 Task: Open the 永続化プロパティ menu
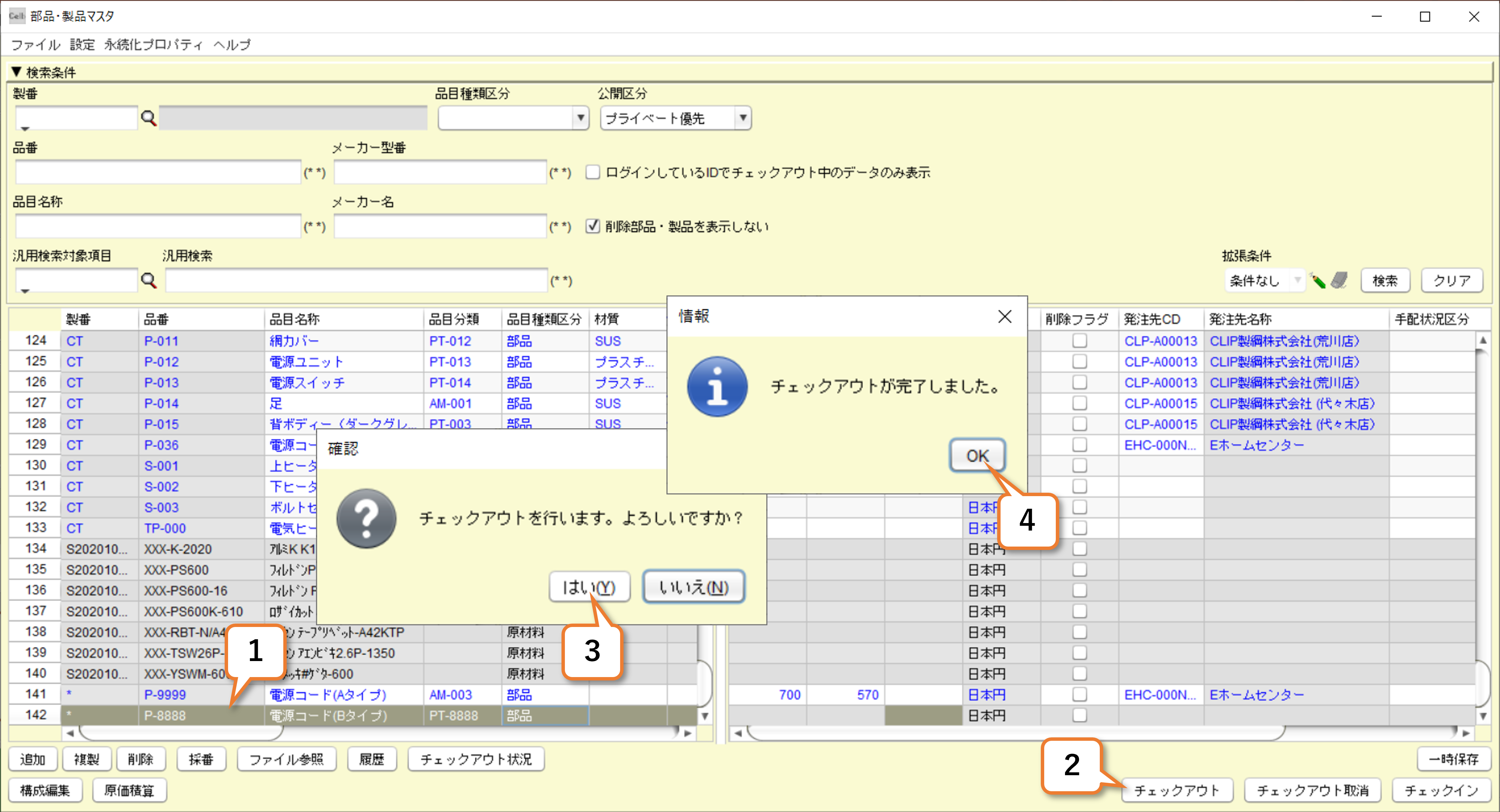pos(153,45)
